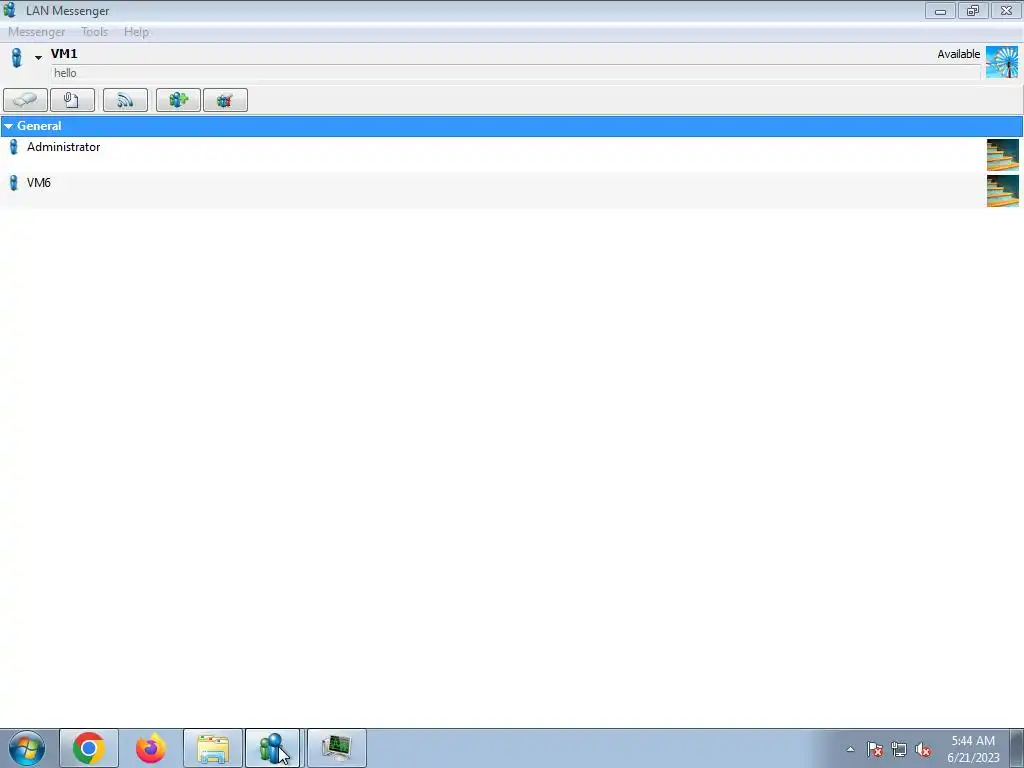This screenshot has height=768, width=1024.
Task: Click the VM1 presence status icon
Action: tap(16, 57)
